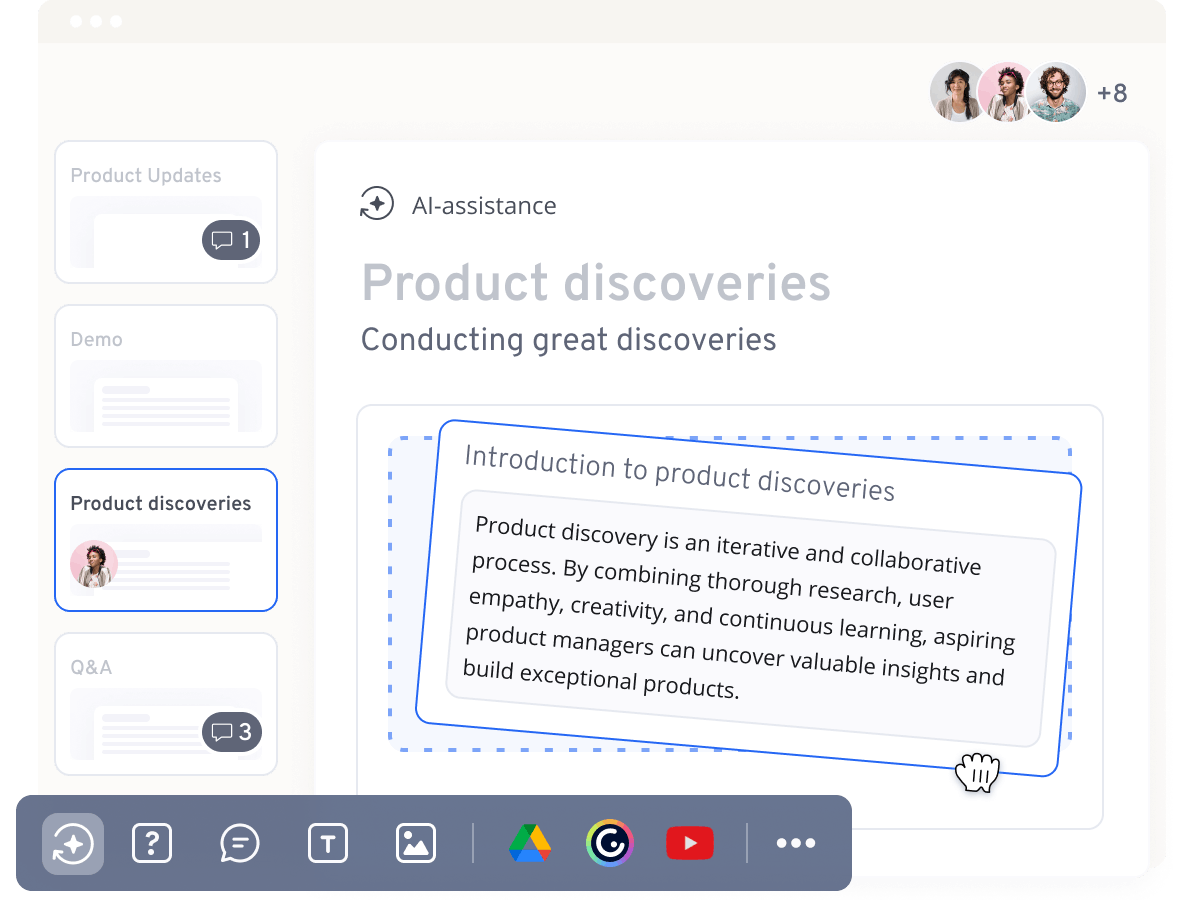The height and width of the screenshot is (900, 1201).
Task: Click the rainbow circle app icon
Action: (x=610, y=844)
